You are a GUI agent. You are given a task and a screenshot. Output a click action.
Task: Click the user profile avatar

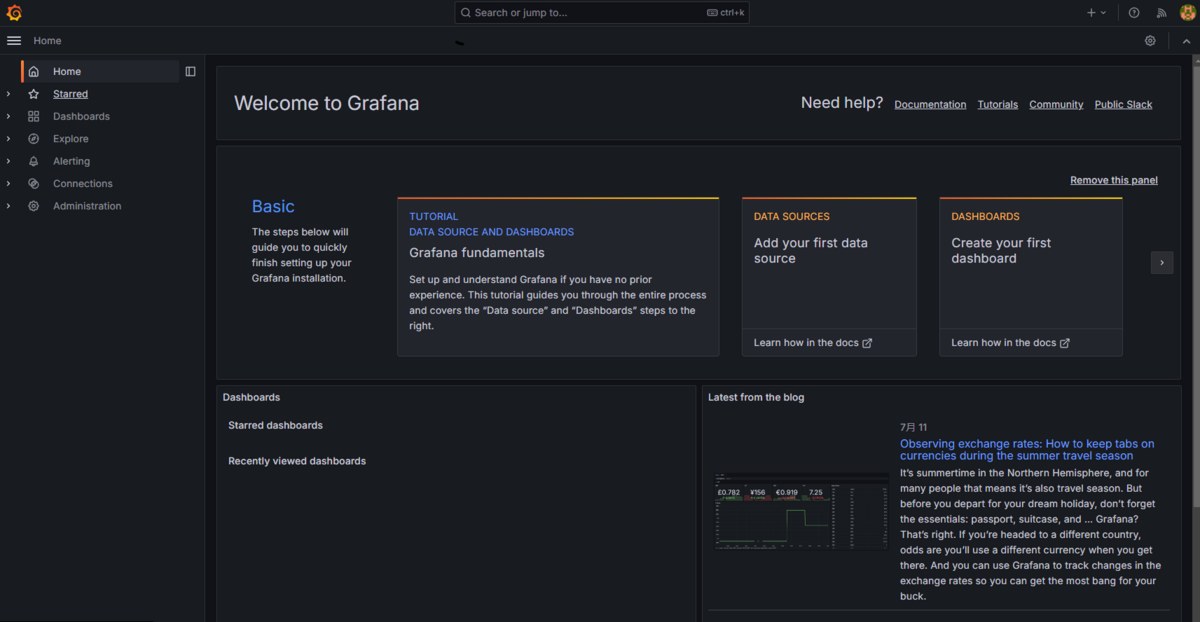[1187, 13]
